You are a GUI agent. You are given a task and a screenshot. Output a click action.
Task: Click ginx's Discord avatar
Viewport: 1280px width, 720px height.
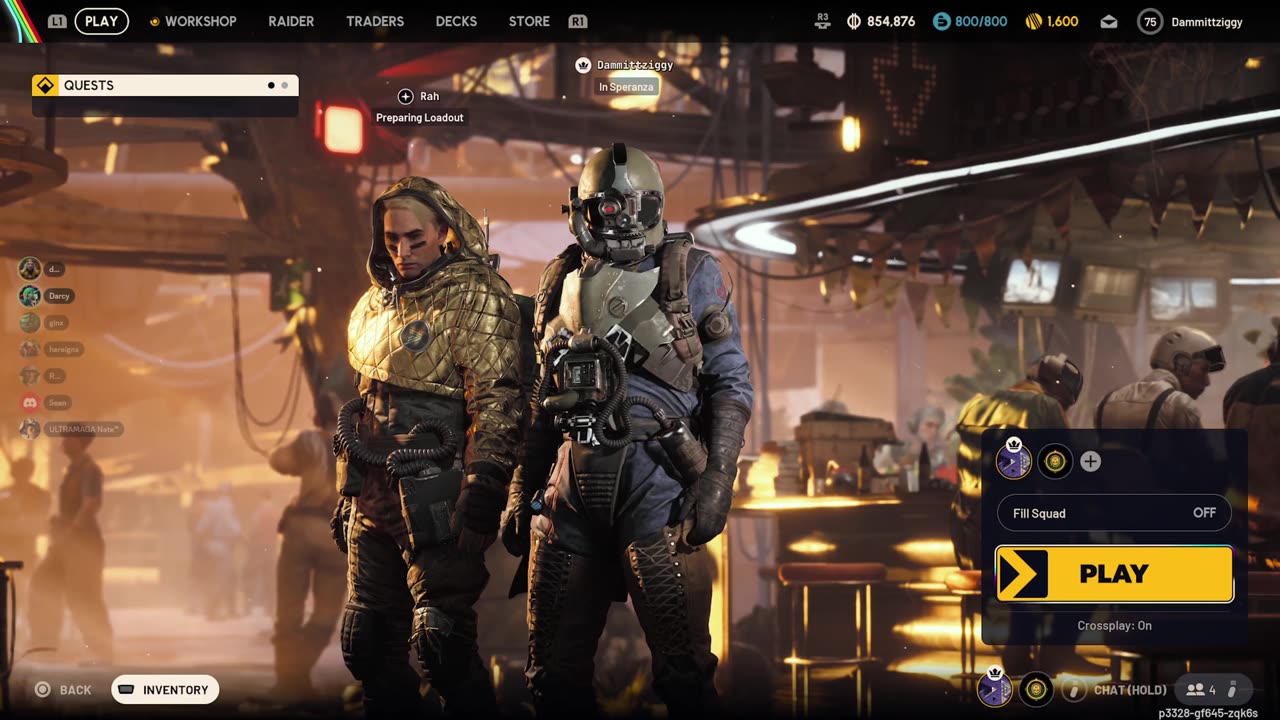pyautogui.click(x=30, y=322)
